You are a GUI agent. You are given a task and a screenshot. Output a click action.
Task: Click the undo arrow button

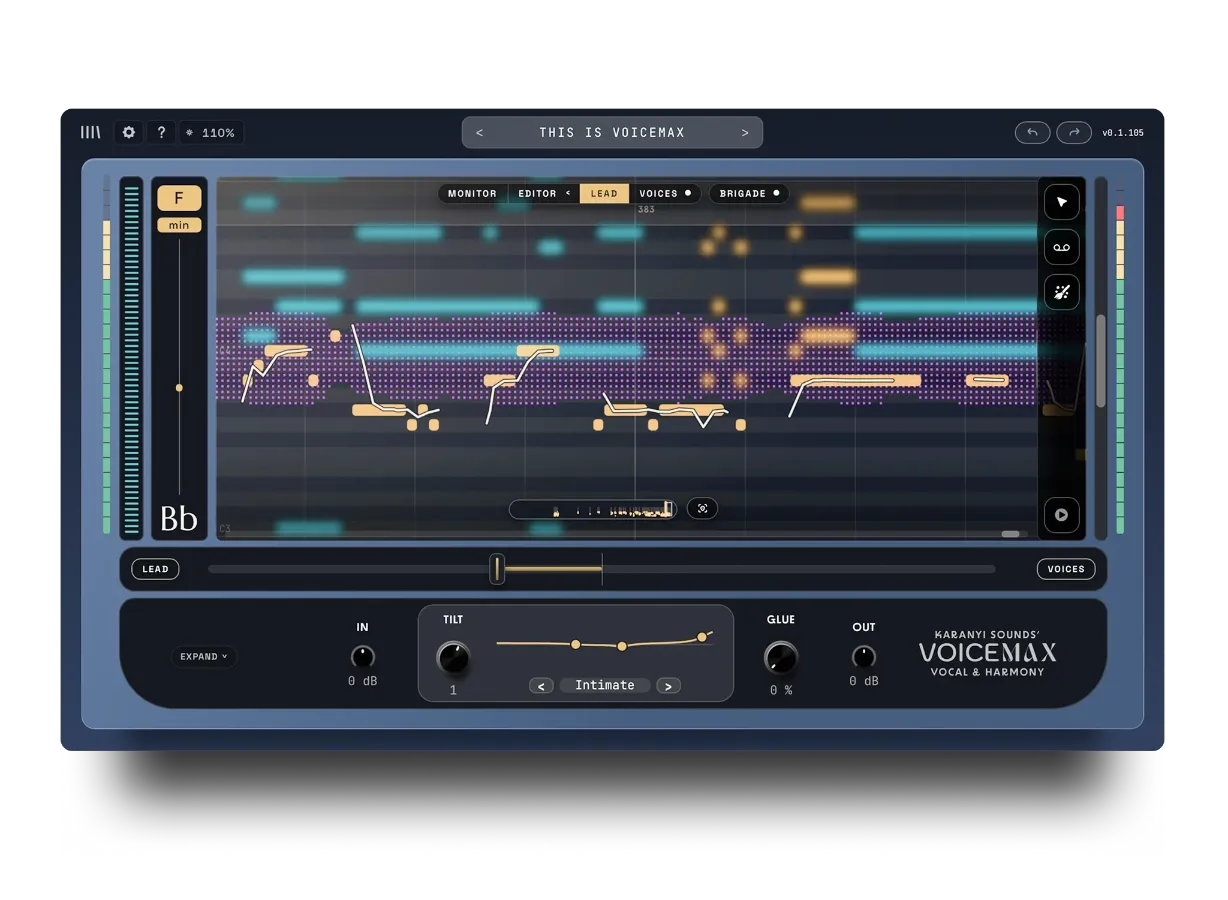1033,132
